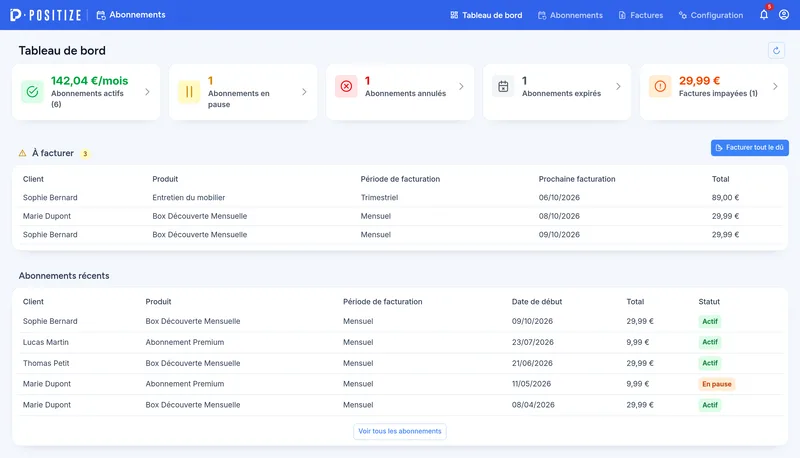Click the Actif badge in Lucas Martin's row
The height and width of the screenshot is (458, 800).
(710, 342)
